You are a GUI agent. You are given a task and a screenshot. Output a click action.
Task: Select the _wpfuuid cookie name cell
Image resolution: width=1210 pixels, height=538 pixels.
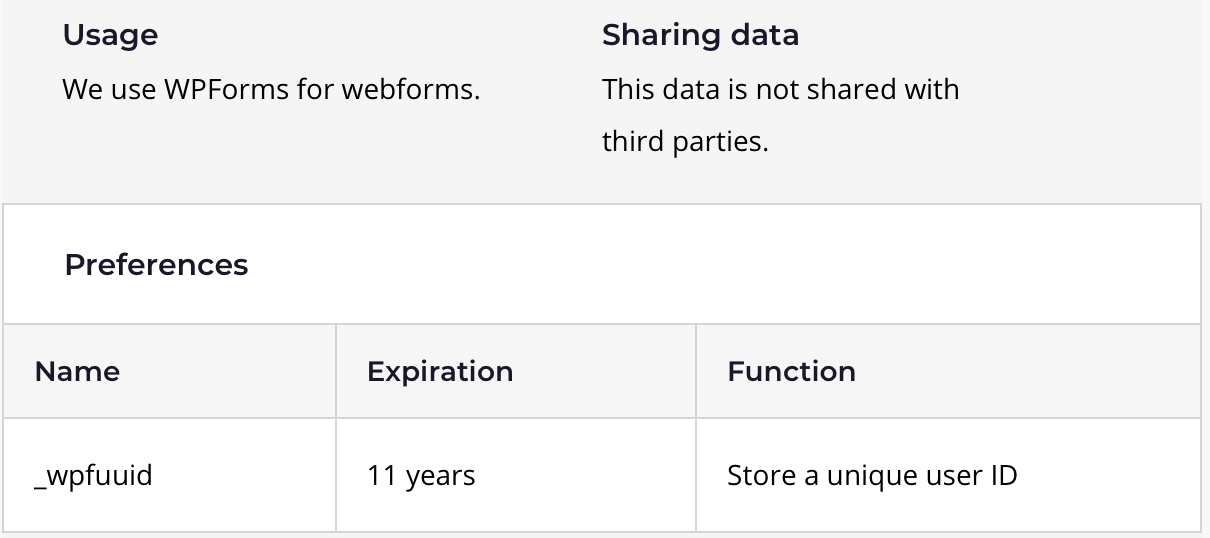tap(169, 475)
